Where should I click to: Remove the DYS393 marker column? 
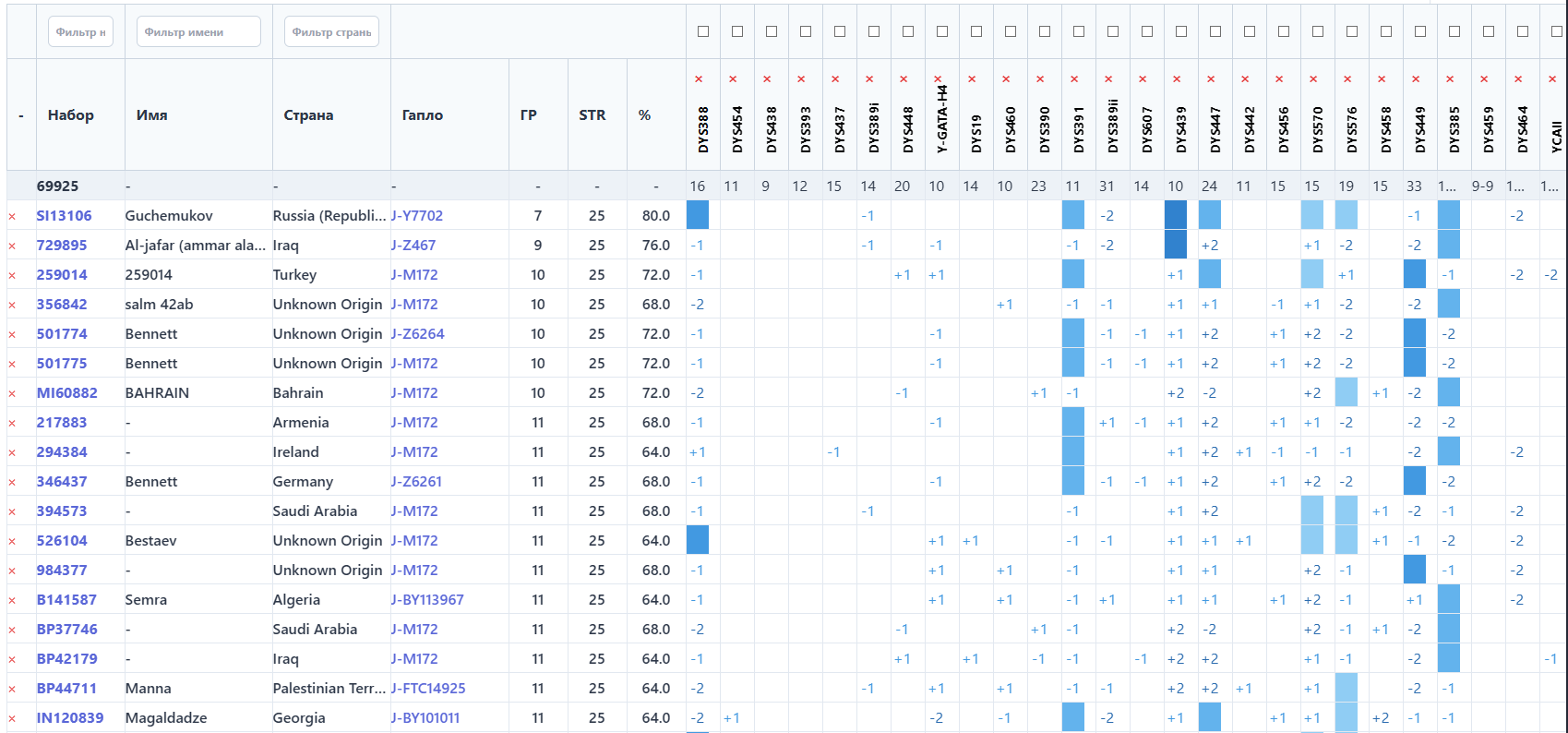point(801,79)
